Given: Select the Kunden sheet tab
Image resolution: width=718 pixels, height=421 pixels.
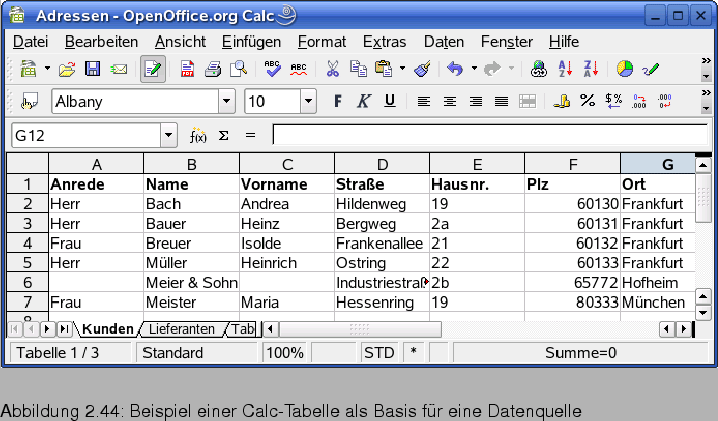Looking at the screenshot, I should tap(108, 329).
